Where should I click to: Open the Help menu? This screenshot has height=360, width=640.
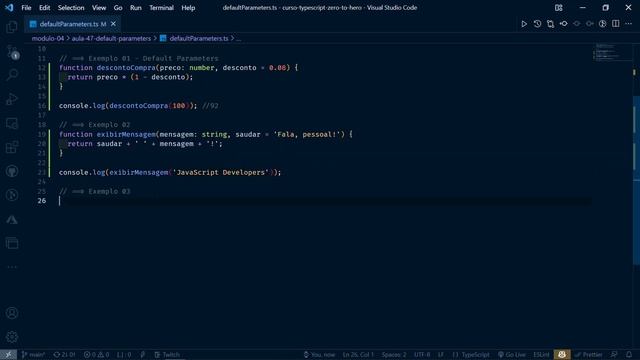(x=188, y=8)
